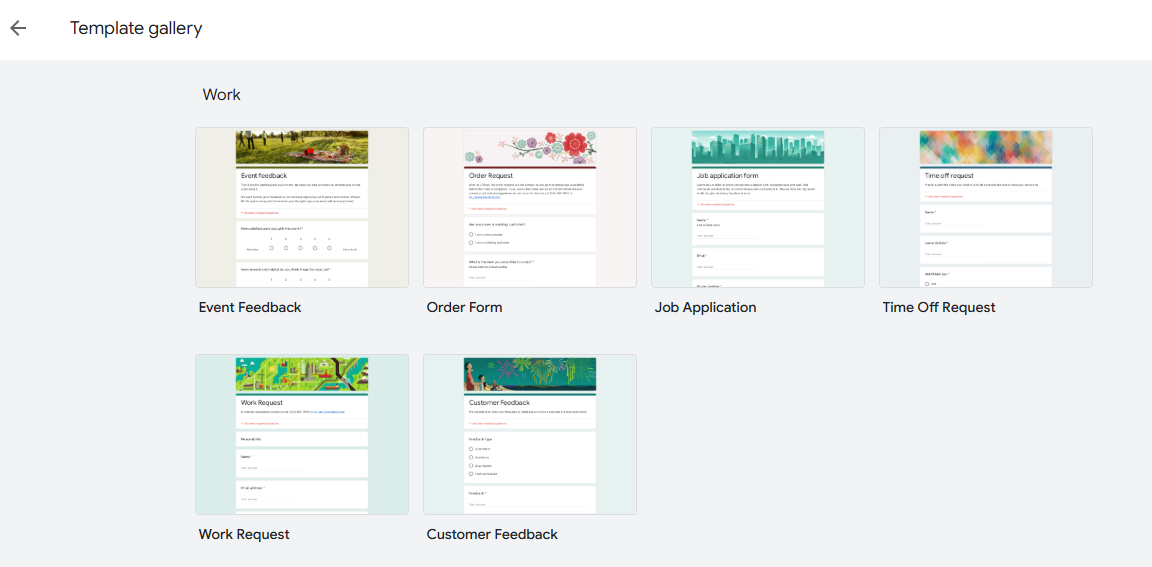Click the "Time Off Request" label text
The height and width of the screenshot is (567, 1152).
tap(938, 307)
